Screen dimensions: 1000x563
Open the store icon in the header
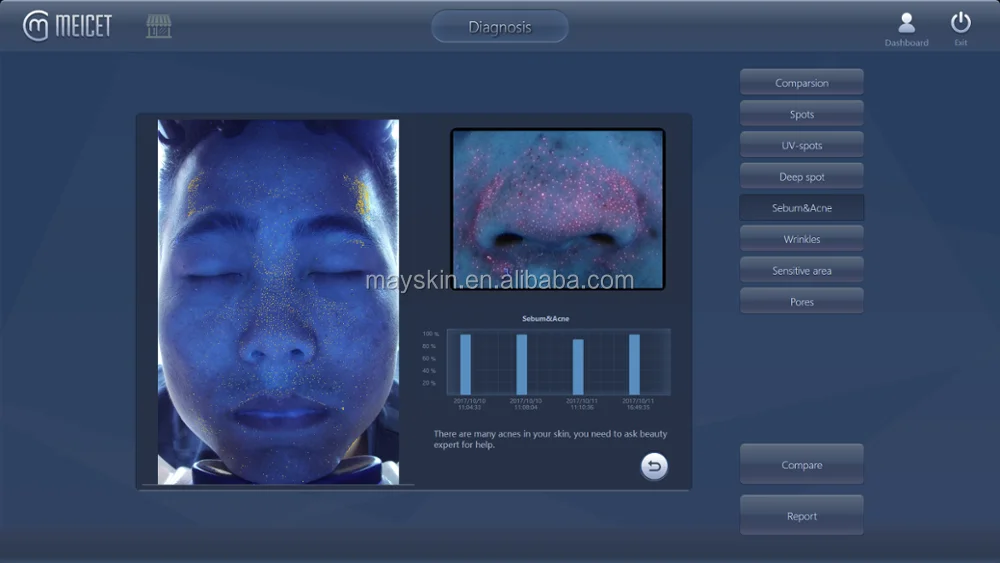click(x=159, y=26)
